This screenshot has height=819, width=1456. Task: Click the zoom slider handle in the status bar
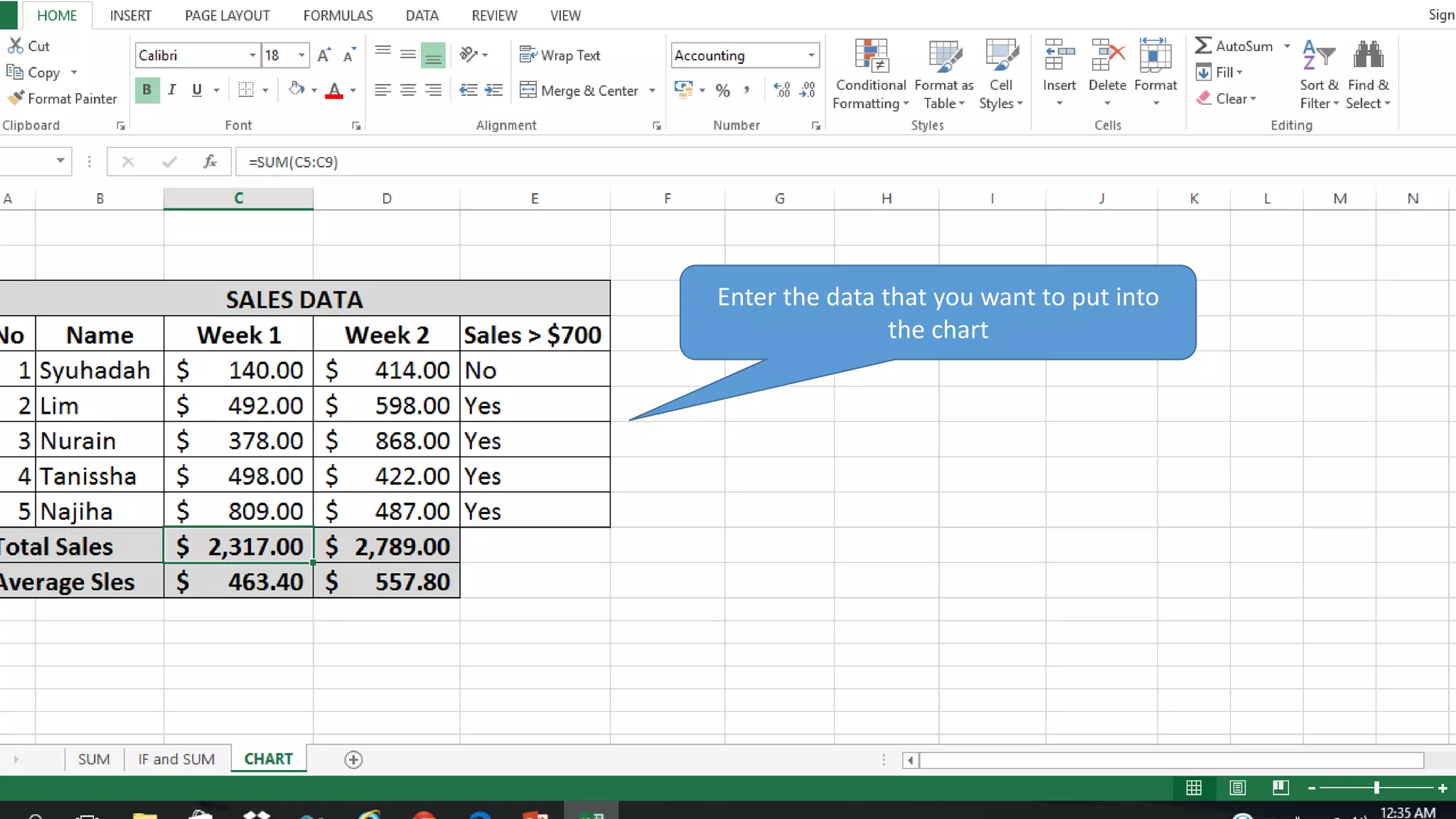(x=1376, y=788)
